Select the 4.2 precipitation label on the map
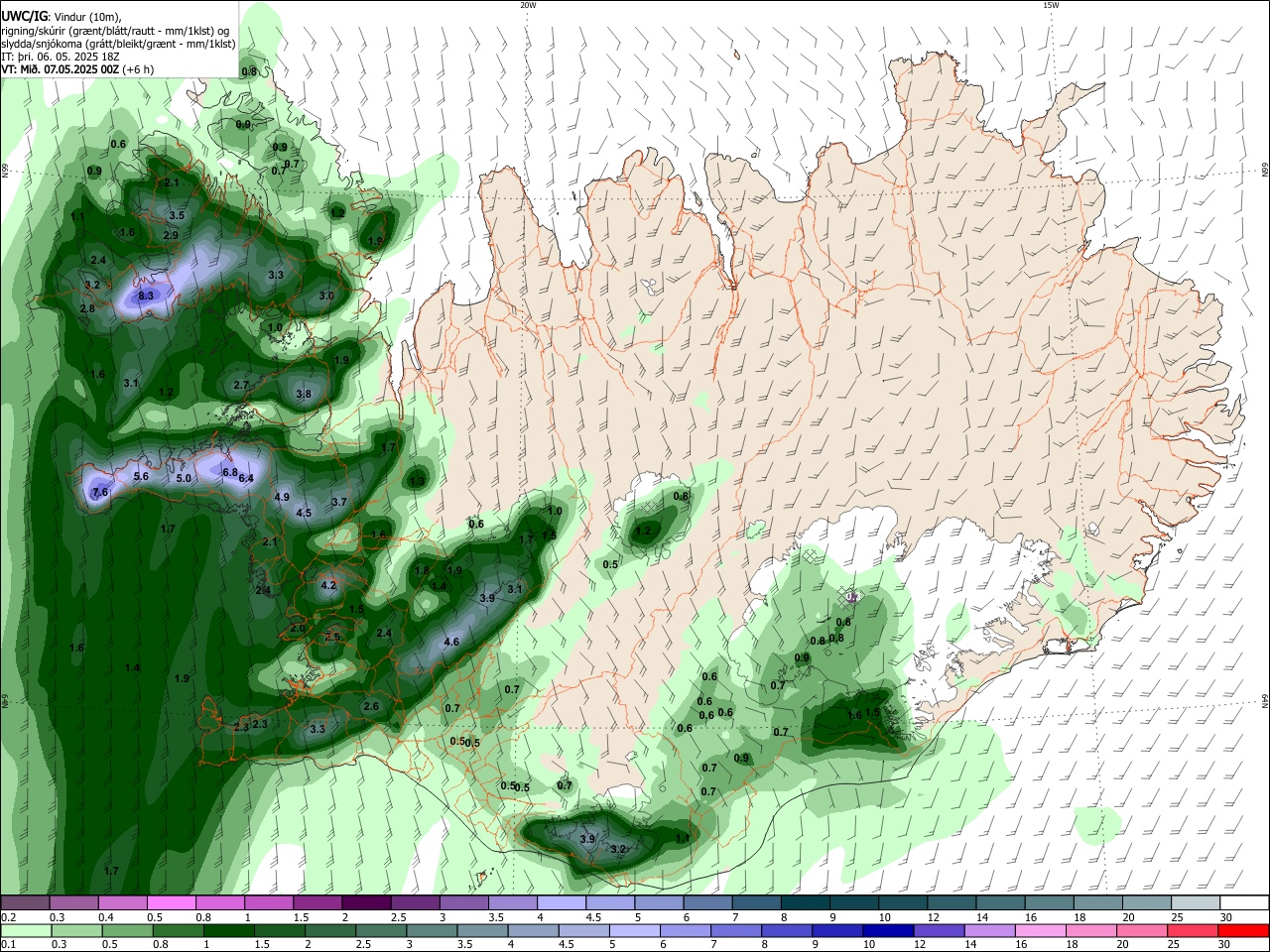 click(329, 586)
